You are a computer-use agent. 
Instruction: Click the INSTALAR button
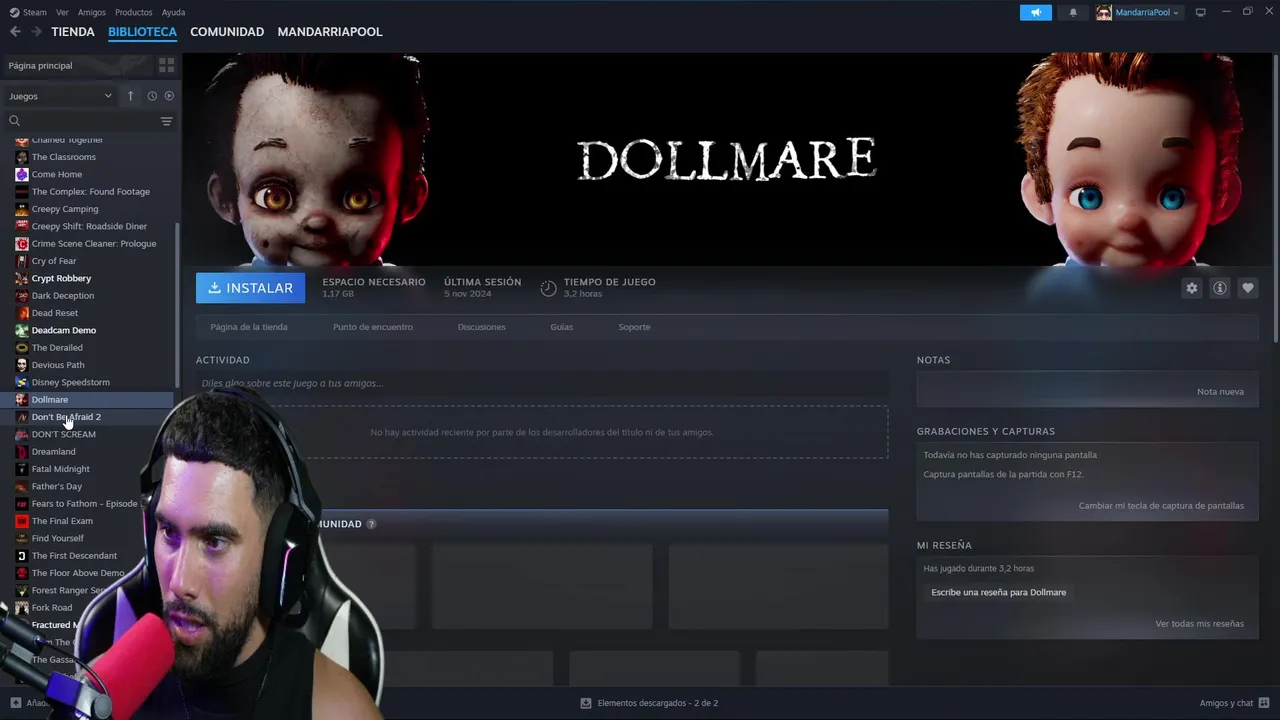pos(251,288)
